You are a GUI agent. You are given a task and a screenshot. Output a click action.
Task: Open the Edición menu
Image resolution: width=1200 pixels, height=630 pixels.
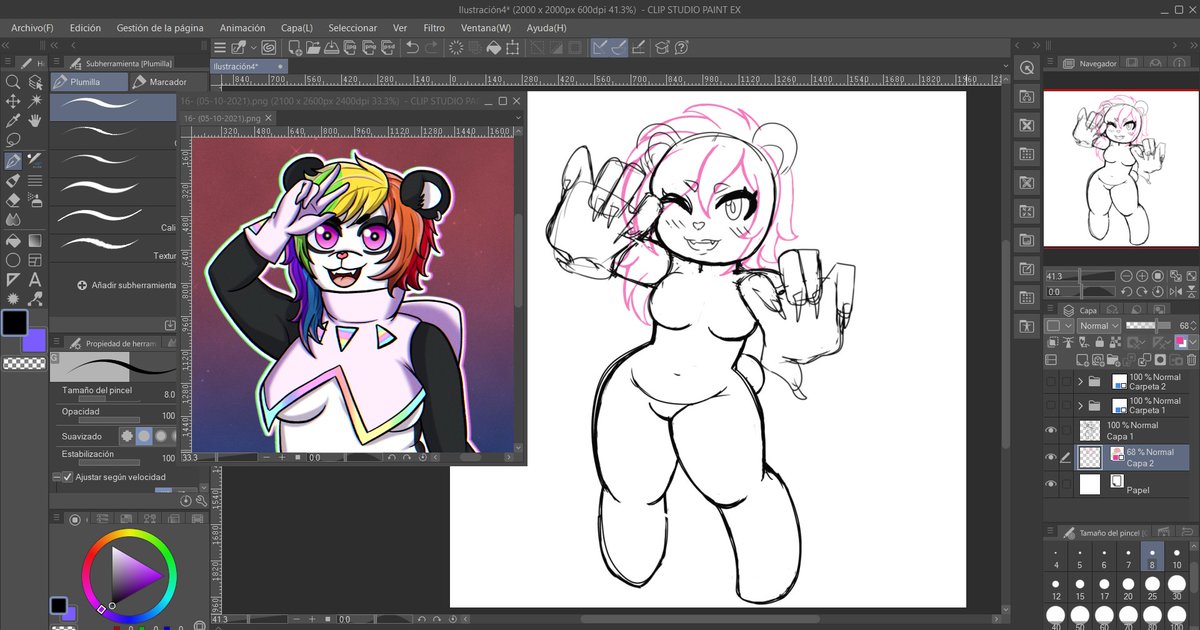coord(85,28)
